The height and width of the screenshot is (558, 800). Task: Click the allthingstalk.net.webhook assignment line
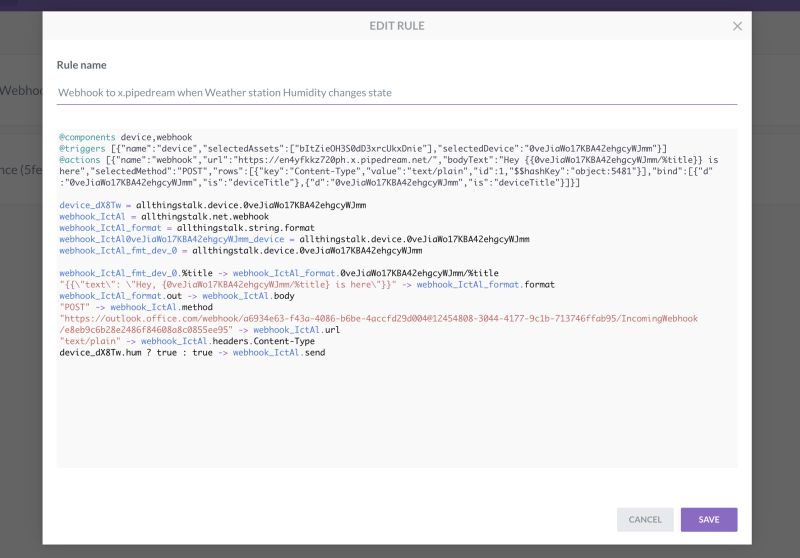(x=164, y=216)
